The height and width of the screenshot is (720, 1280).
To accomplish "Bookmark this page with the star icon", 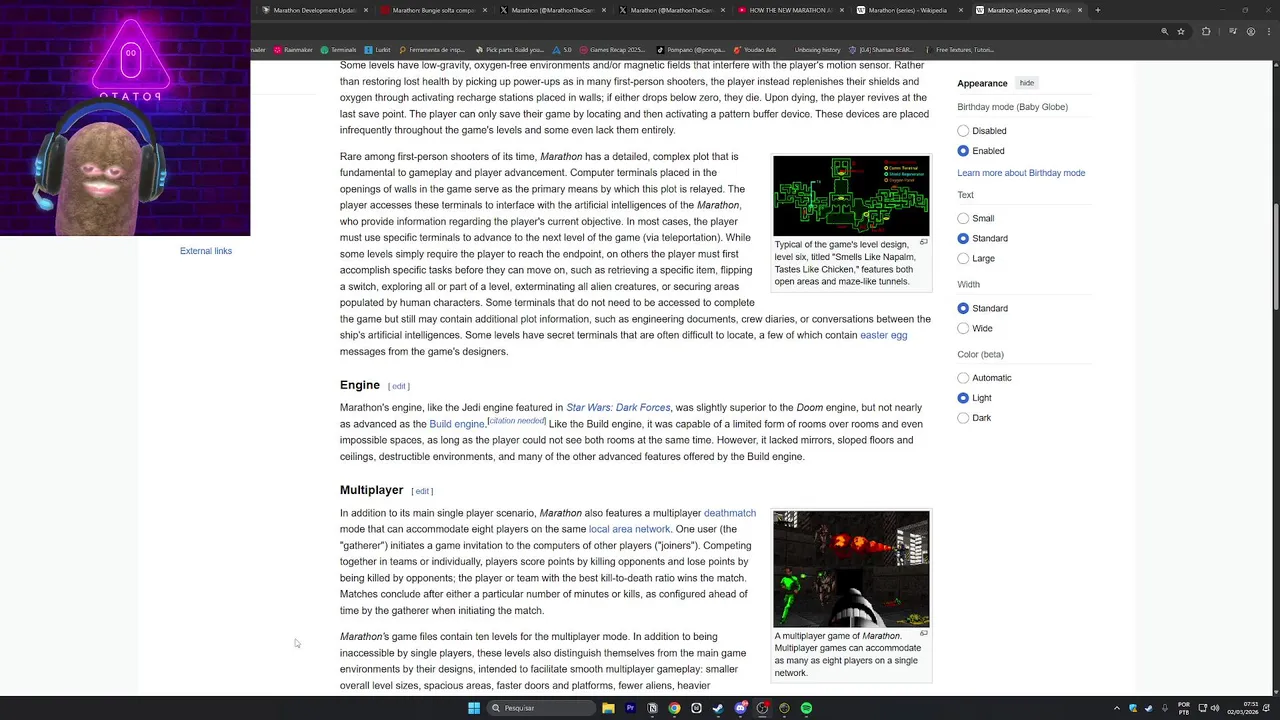I will pyautogui.click(x=1181, y=31).
